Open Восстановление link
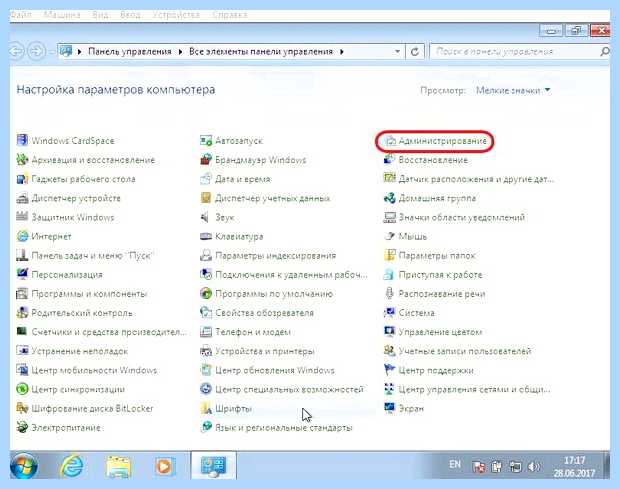Image resolution: width=620 pixels, height=489 pixels. (433, 160)
